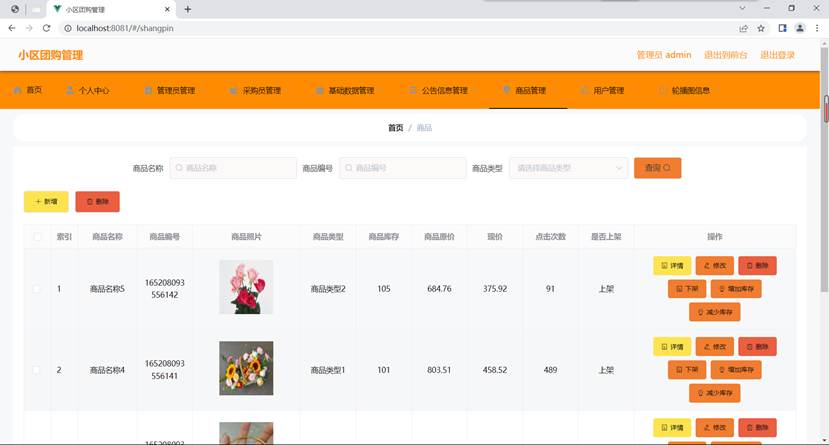Click the 小区团购管理 site title

(x=51, y=55)
